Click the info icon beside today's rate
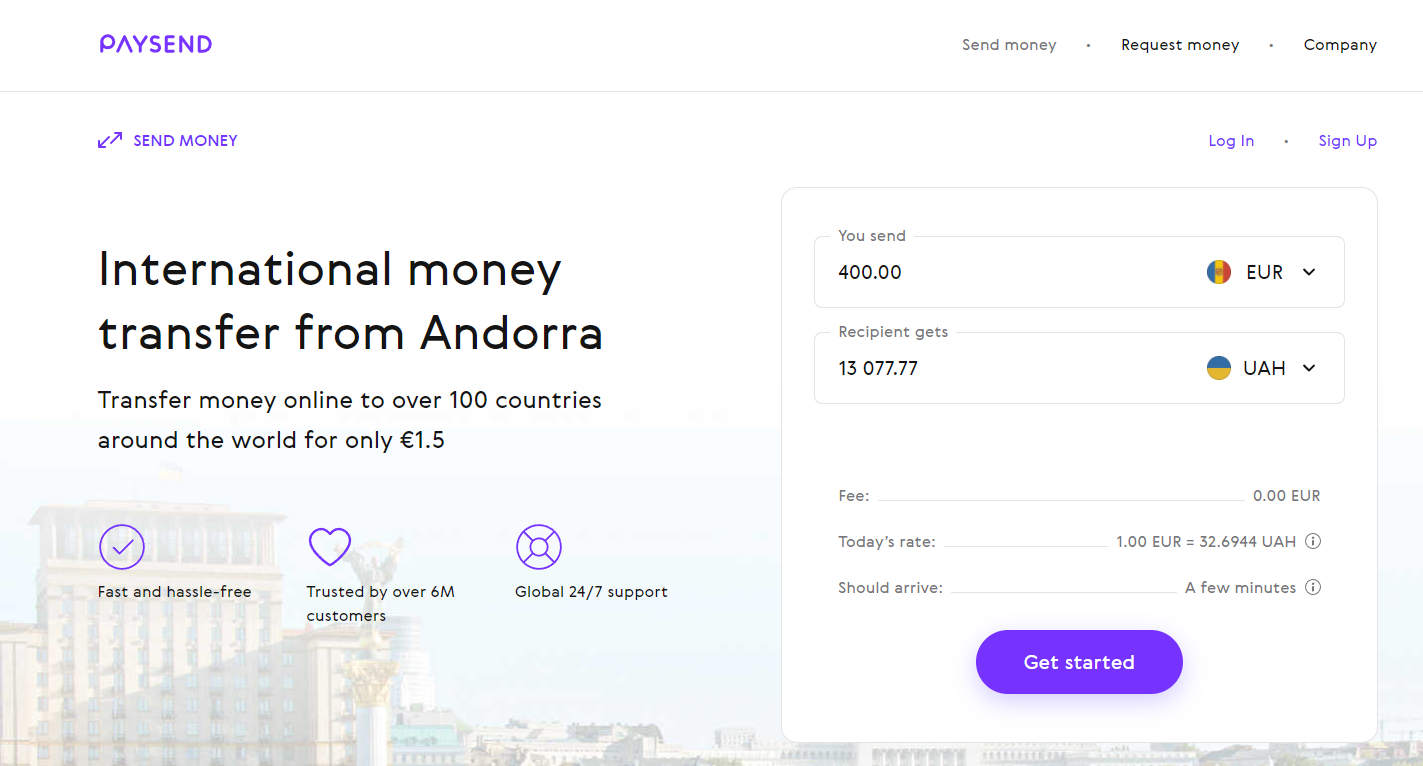 (x=1313, y=541)
